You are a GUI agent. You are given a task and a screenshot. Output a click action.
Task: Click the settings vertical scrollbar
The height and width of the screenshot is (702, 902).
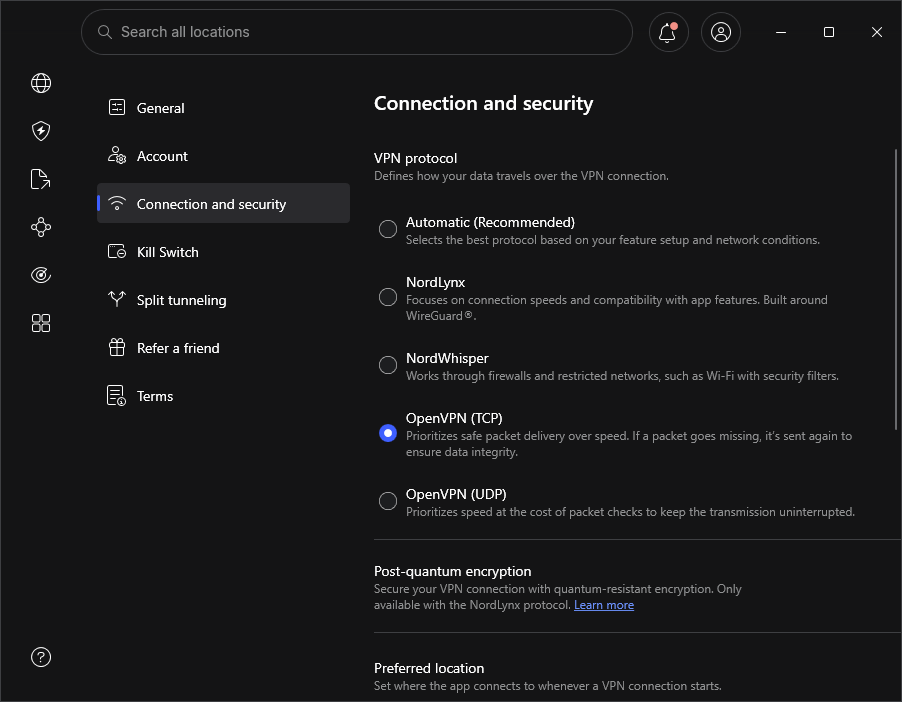(x=896, y=289)
